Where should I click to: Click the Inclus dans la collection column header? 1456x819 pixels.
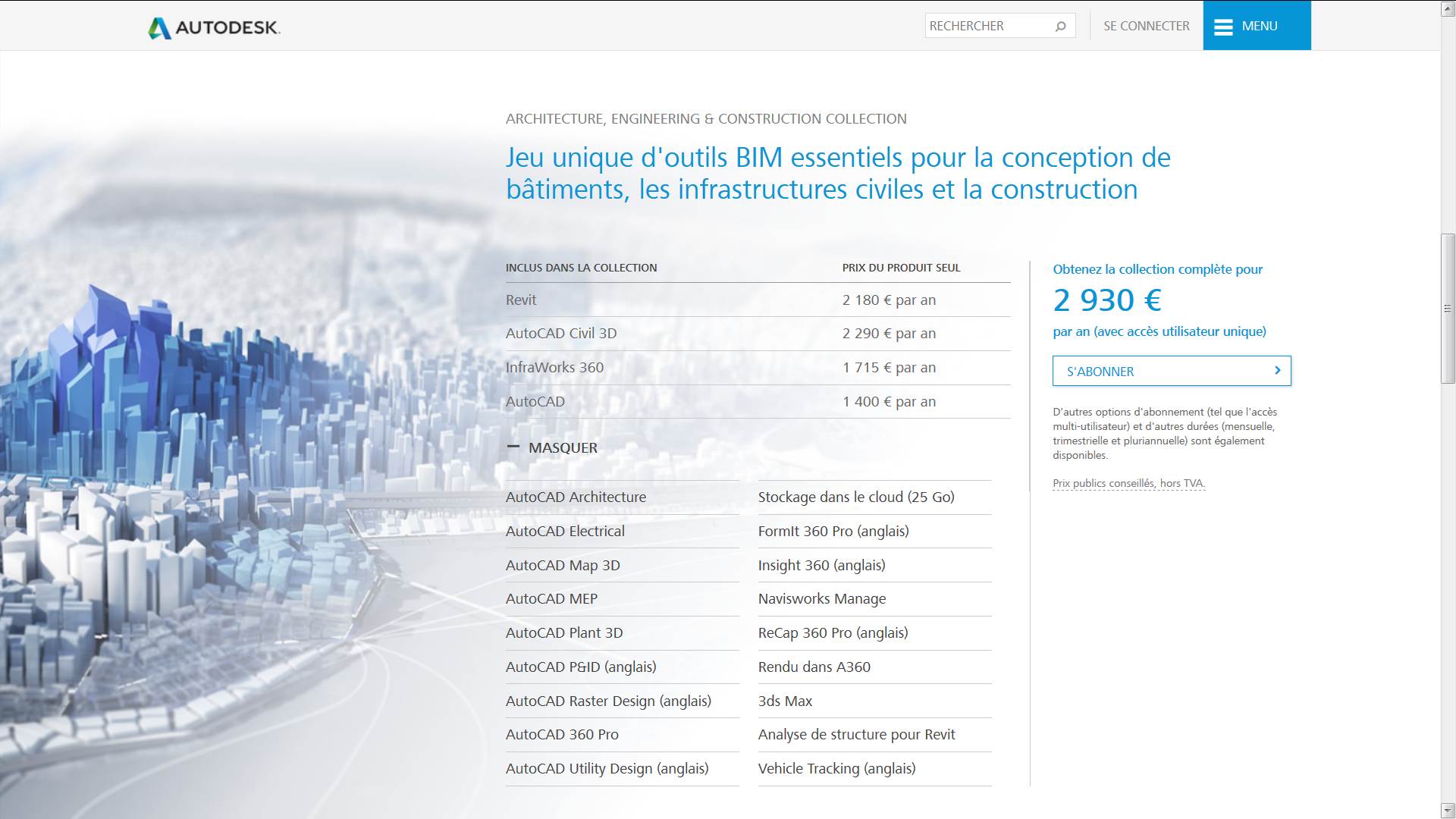tap(581, 268)
